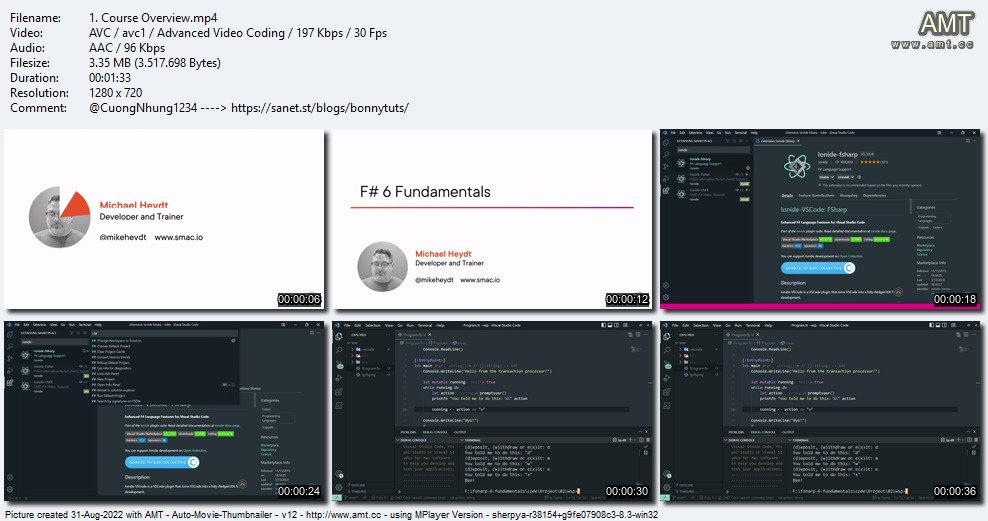Screen dimensions: 988x521
Task: Open Search activity icon in 00:00:30 frame
Action: coord(338,350)
